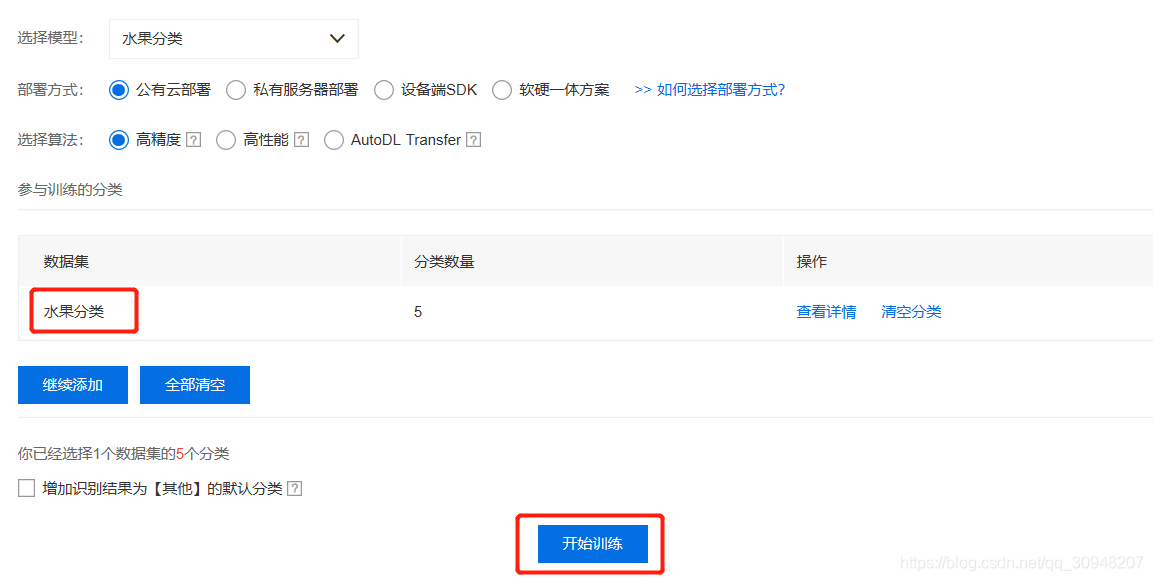The width and height of the screenshot is (1153, 581).
Task: Click the help icon next to 高精度
Action: 194,139
